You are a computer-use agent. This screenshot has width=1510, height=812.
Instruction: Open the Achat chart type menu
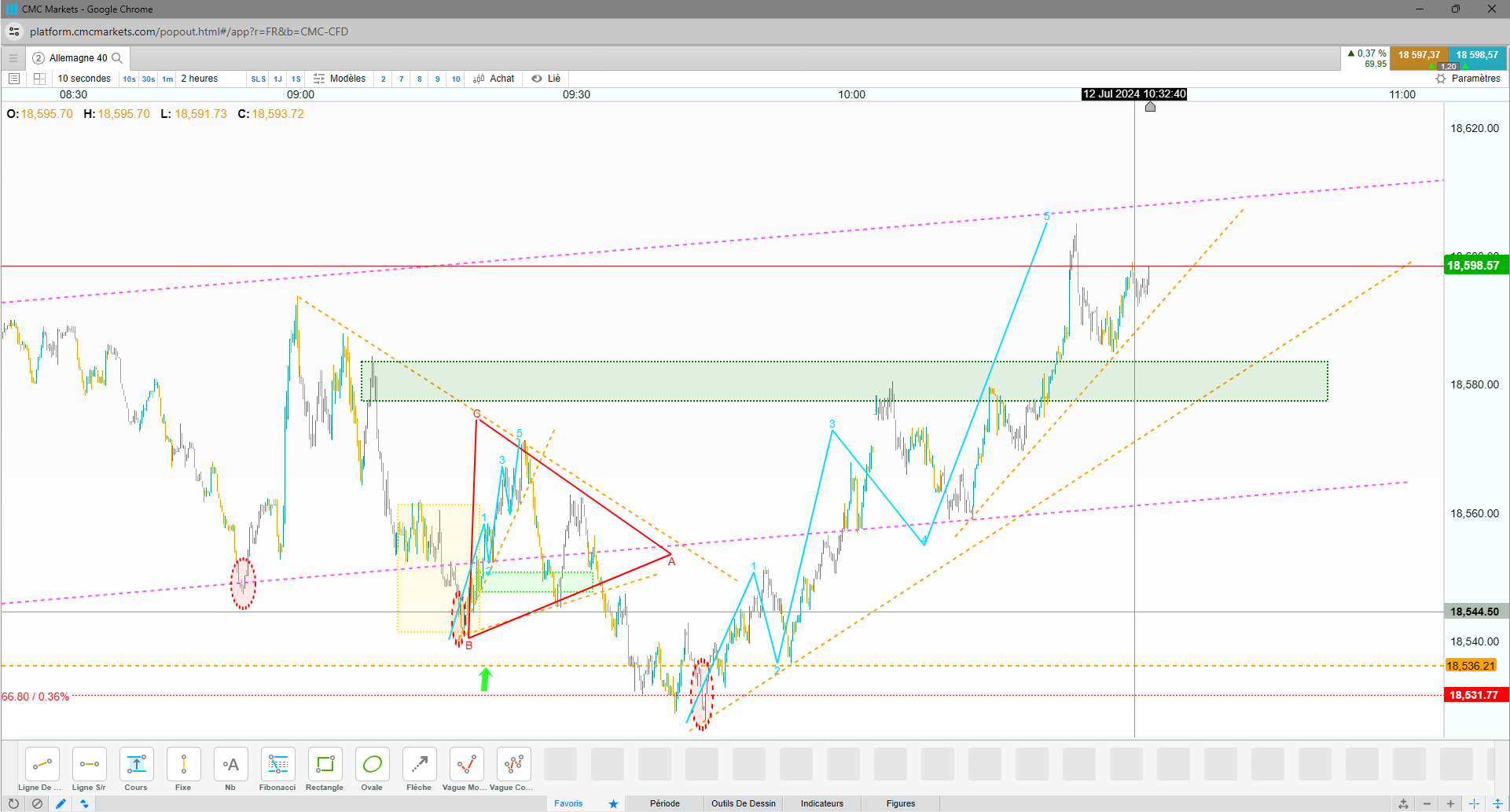494,79
